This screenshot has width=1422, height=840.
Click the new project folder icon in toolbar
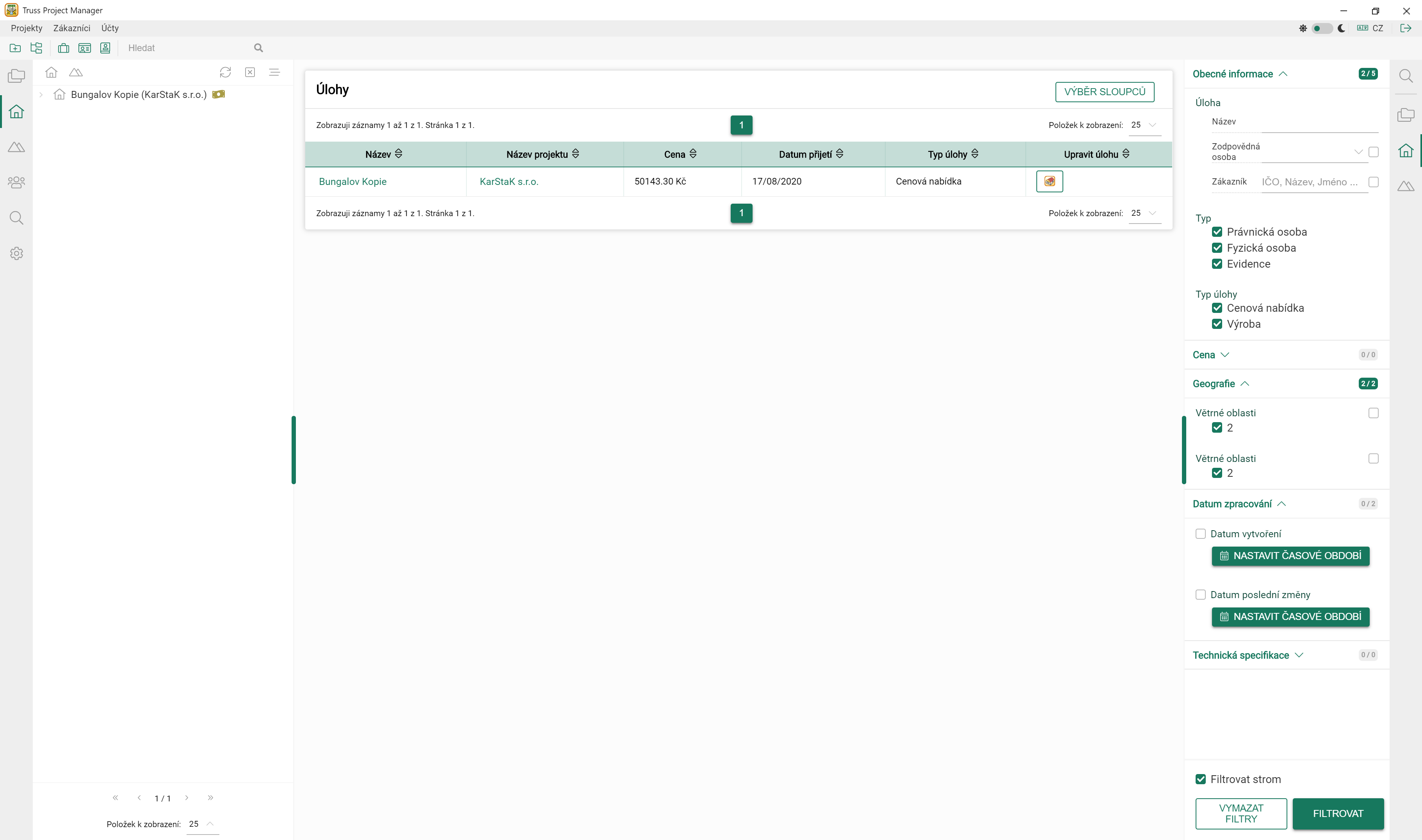click(x=15, y=48)
